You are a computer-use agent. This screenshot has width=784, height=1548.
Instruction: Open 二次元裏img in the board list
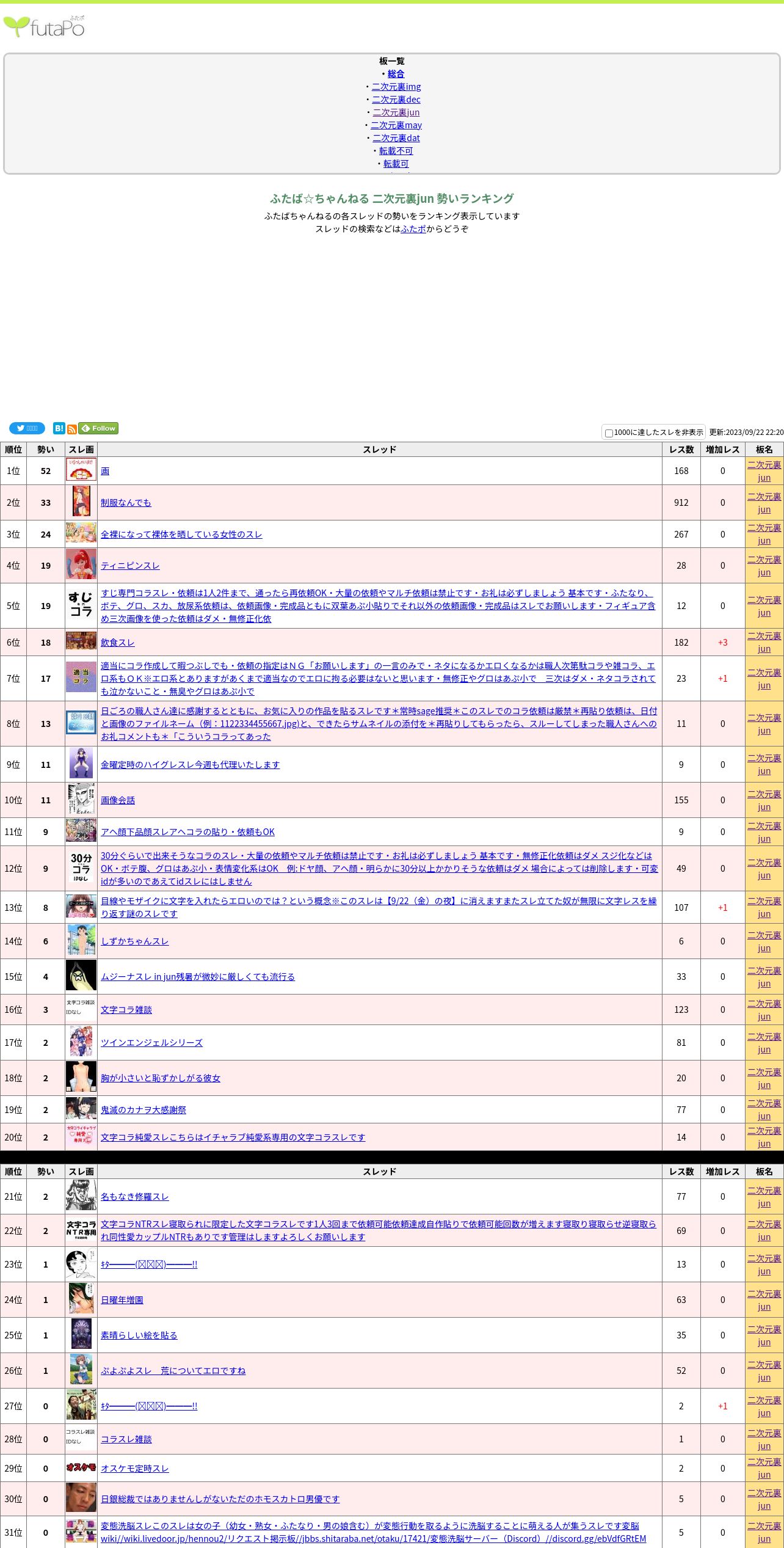pyautogui.click(x=396, y=87)
